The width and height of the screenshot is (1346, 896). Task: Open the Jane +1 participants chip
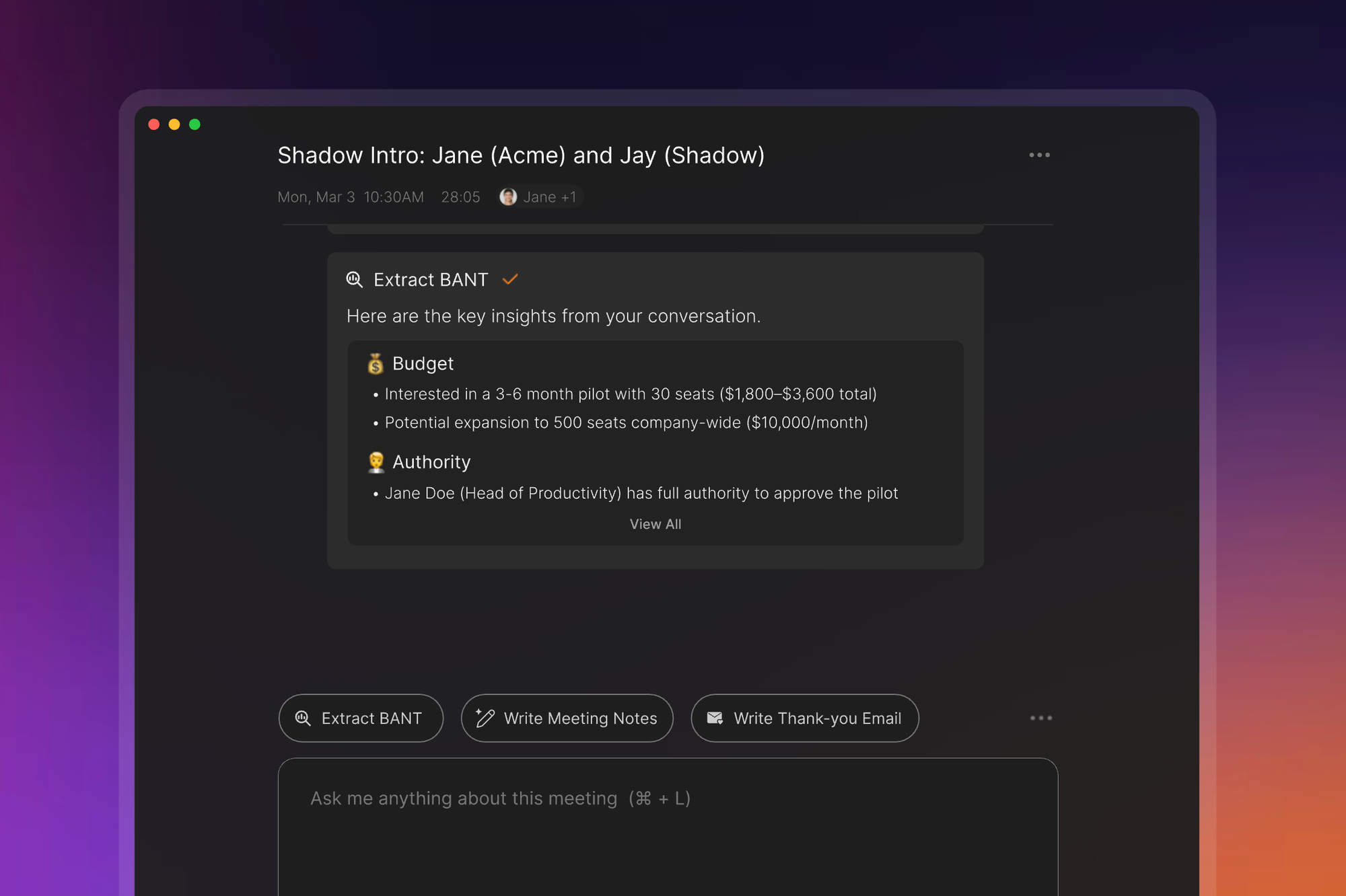pos(540,196)
